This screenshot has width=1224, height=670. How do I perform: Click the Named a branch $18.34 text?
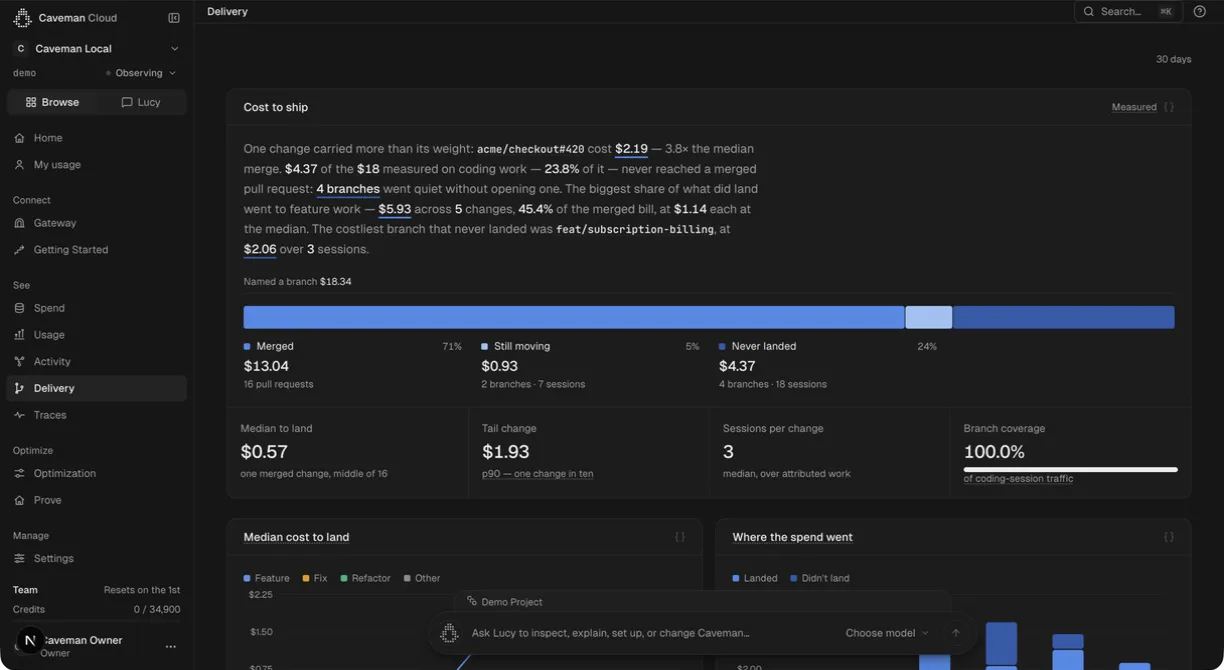pyautogui.click(x=297, y=282)
